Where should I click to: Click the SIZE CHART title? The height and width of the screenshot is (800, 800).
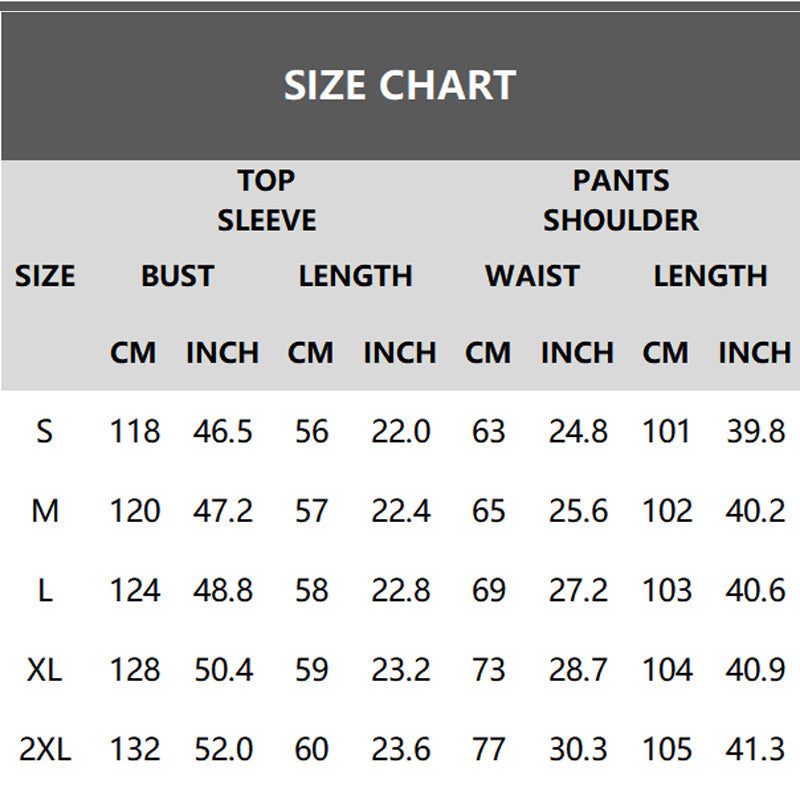(x=399, y=86)
